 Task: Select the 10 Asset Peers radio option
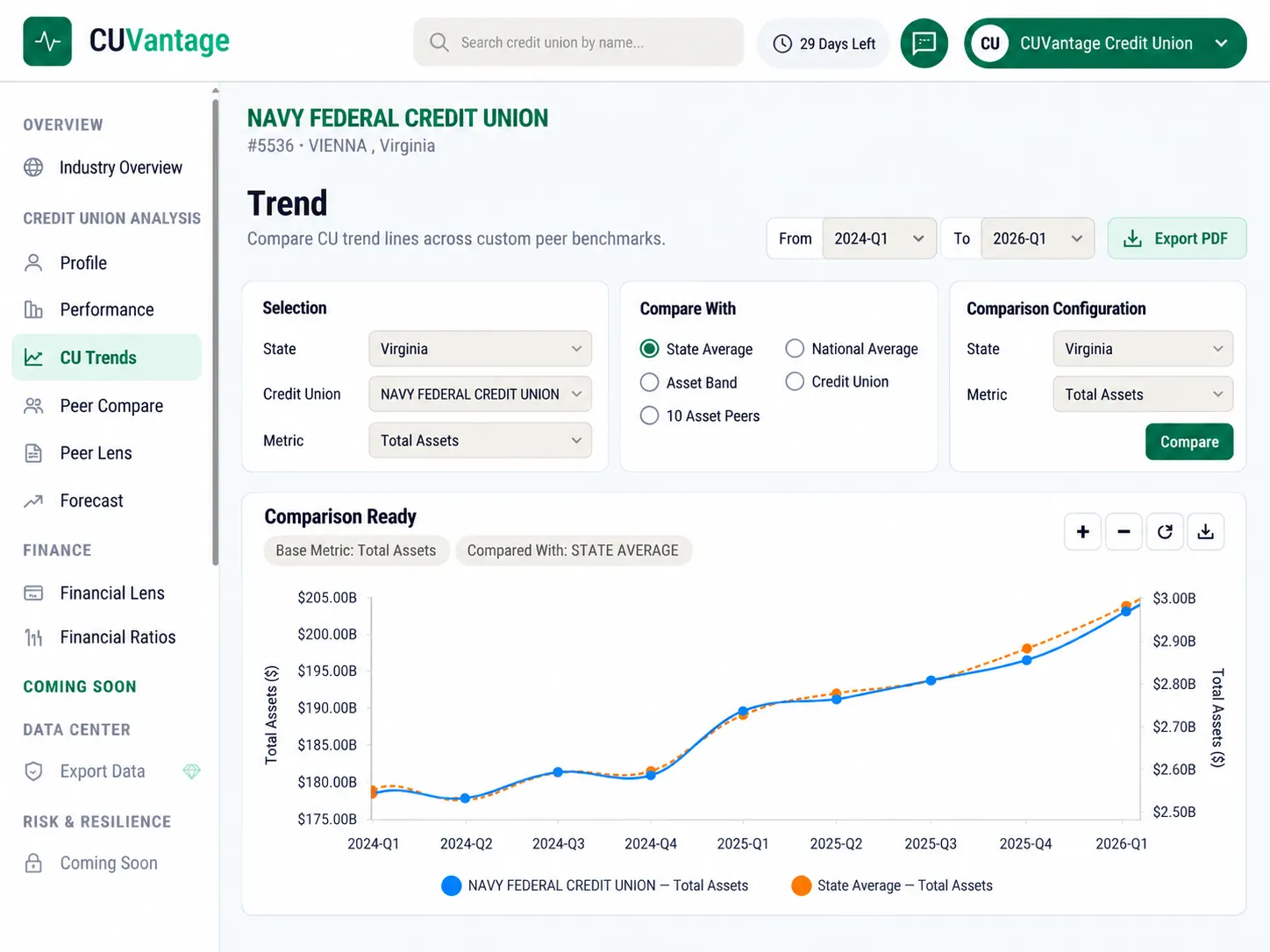coord(650,416)
